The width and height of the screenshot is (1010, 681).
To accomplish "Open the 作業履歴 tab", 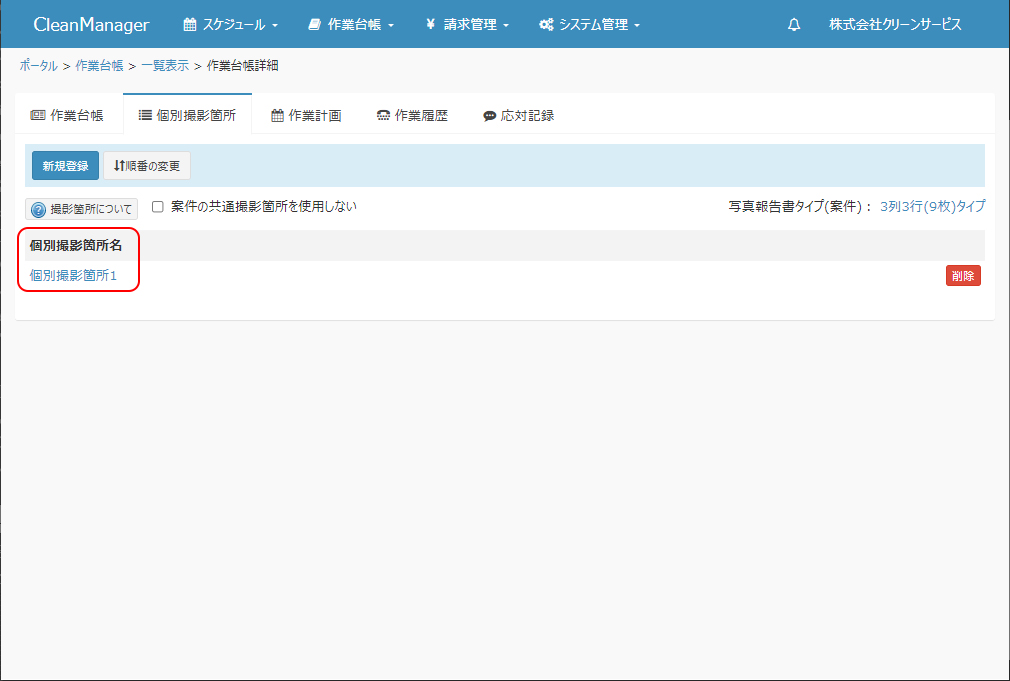I will pos(412,115).
